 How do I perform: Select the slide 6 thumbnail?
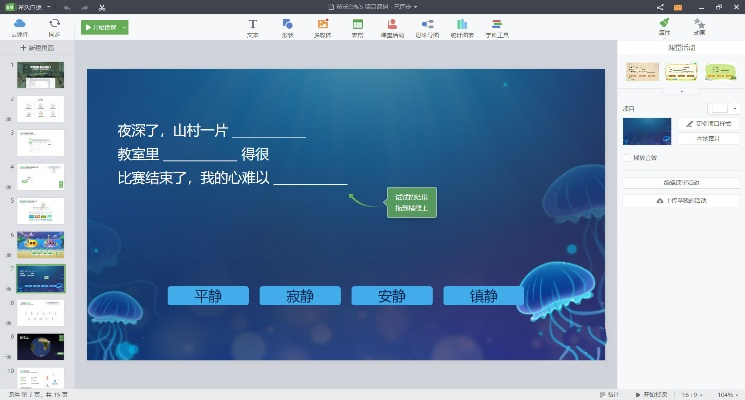tap(40, 244)
